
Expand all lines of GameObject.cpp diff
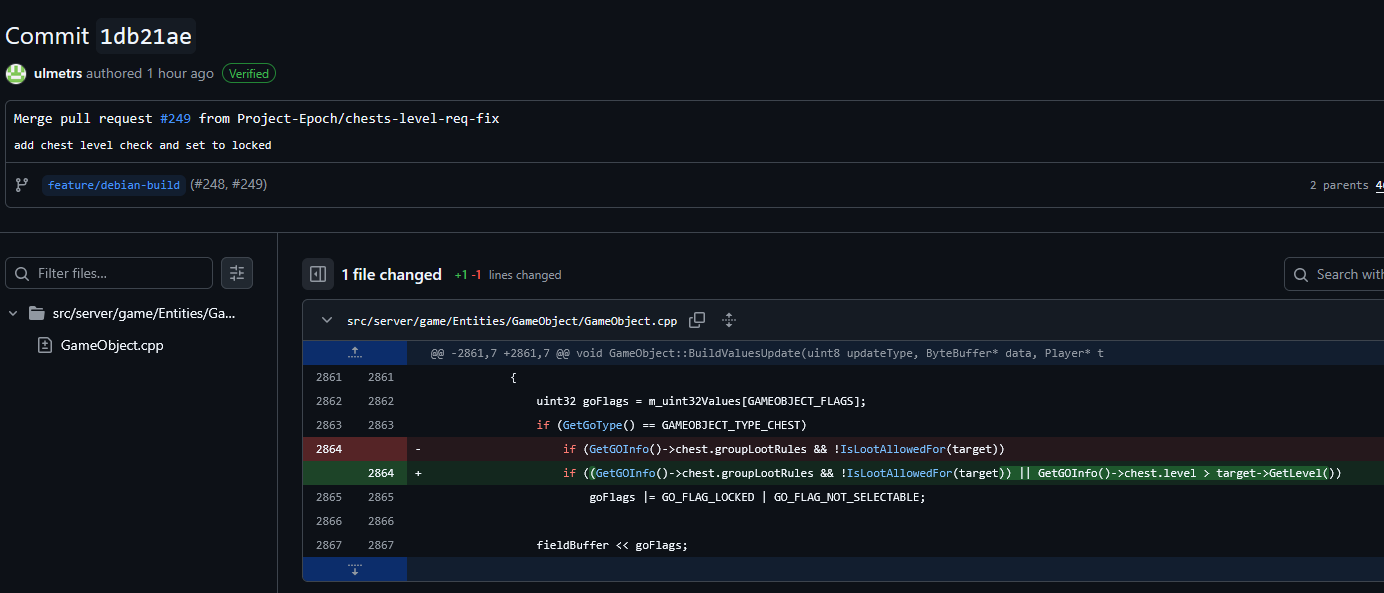[729, 320]
